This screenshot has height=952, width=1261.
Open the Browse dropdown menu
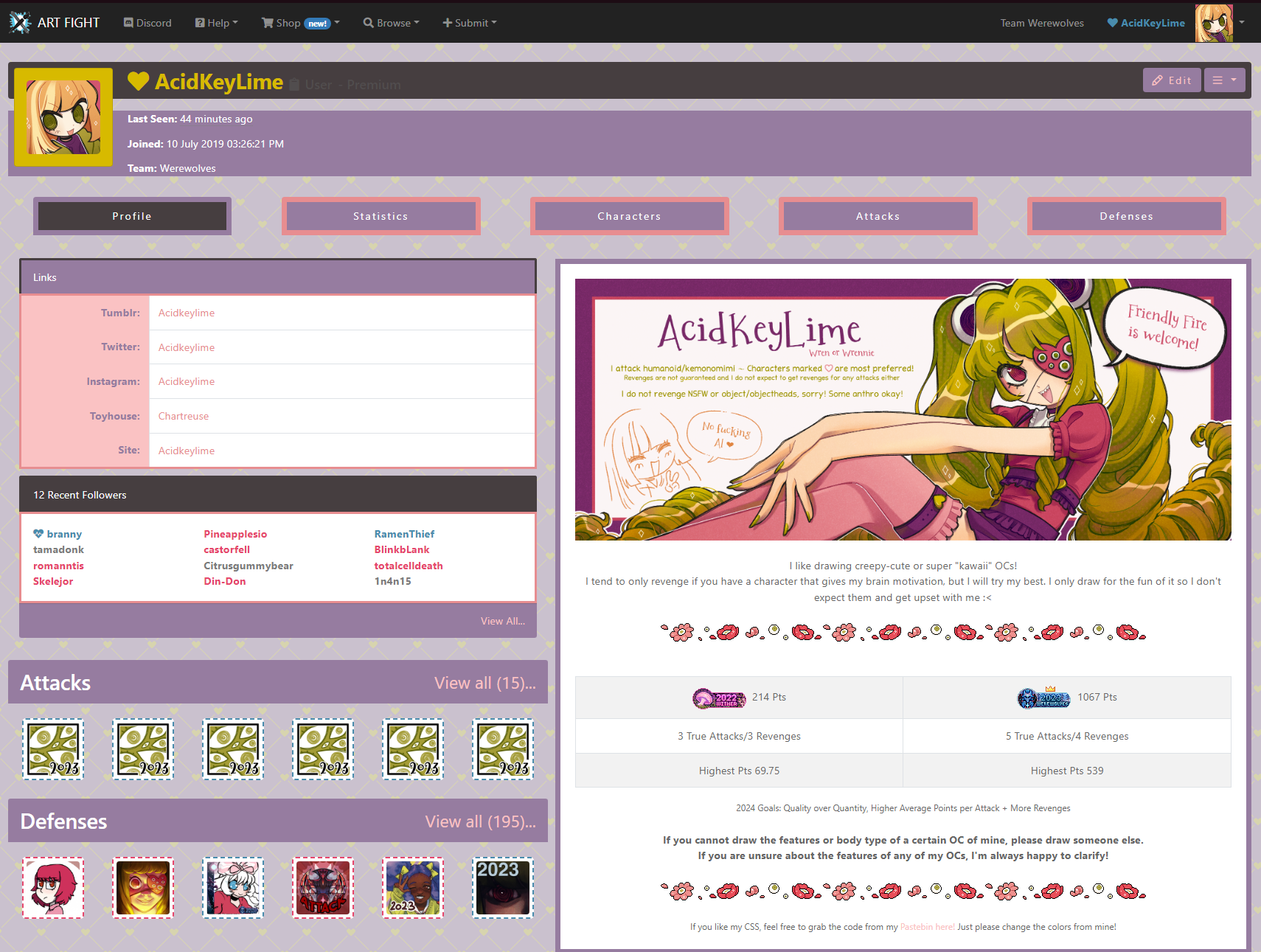pyautogui.click(x=391, y=23)
